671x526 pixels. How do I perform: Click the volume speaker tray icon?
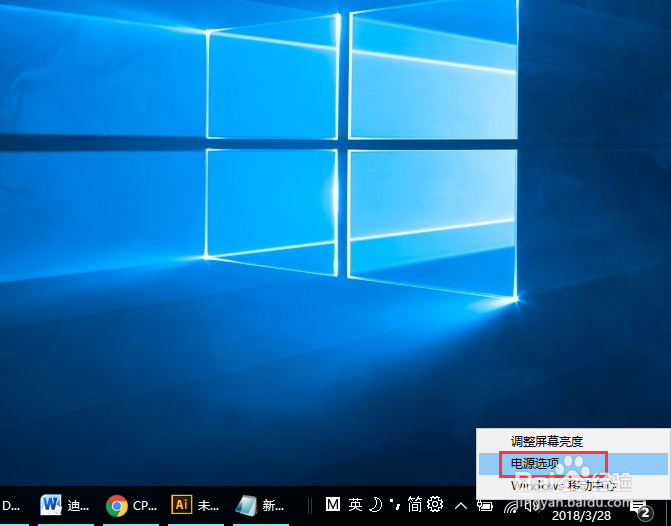(531, 507)
